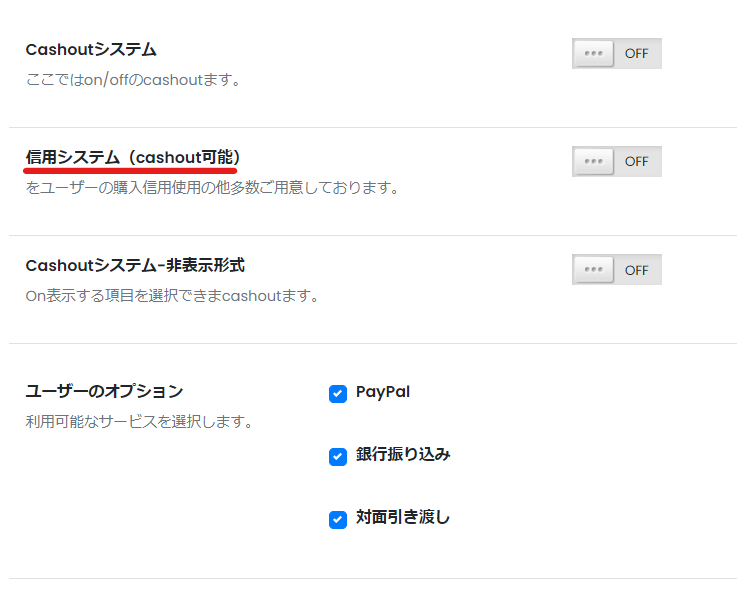Click the dotted handle of Cashoutシステム switch
Viewport: 742px width, 592px height.
click(x=593, y=53)
